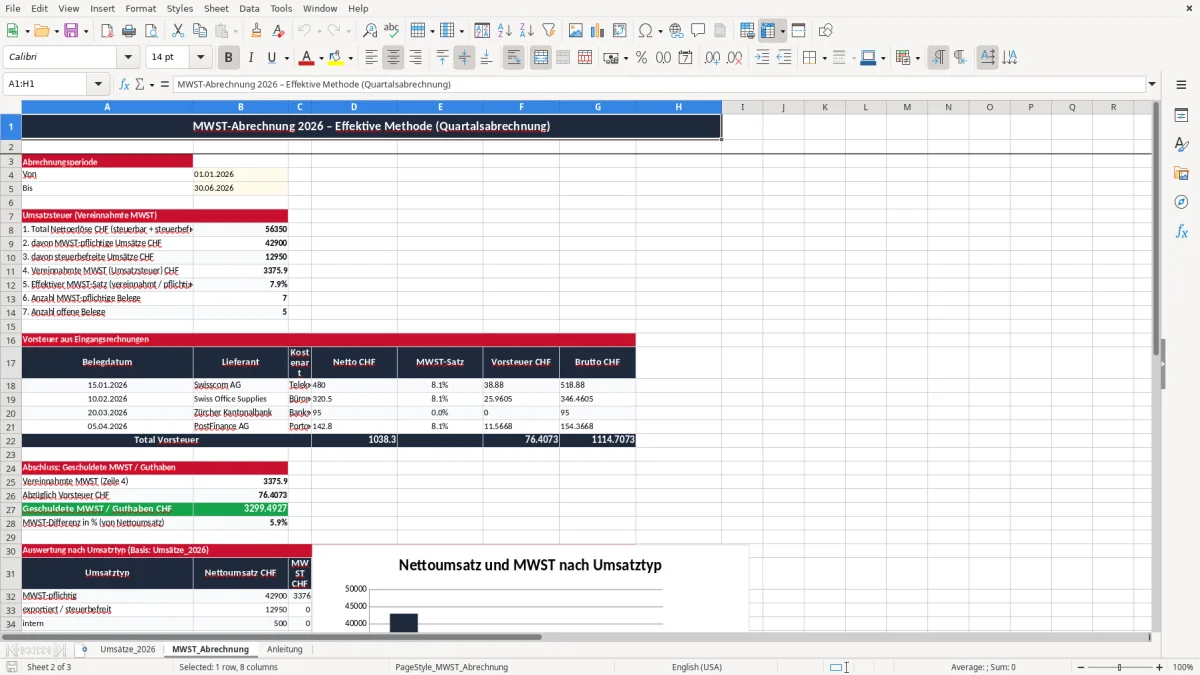Insert Image icon in toolbar
Viewport: 1200px width, 675px height.
click(575, 31)
